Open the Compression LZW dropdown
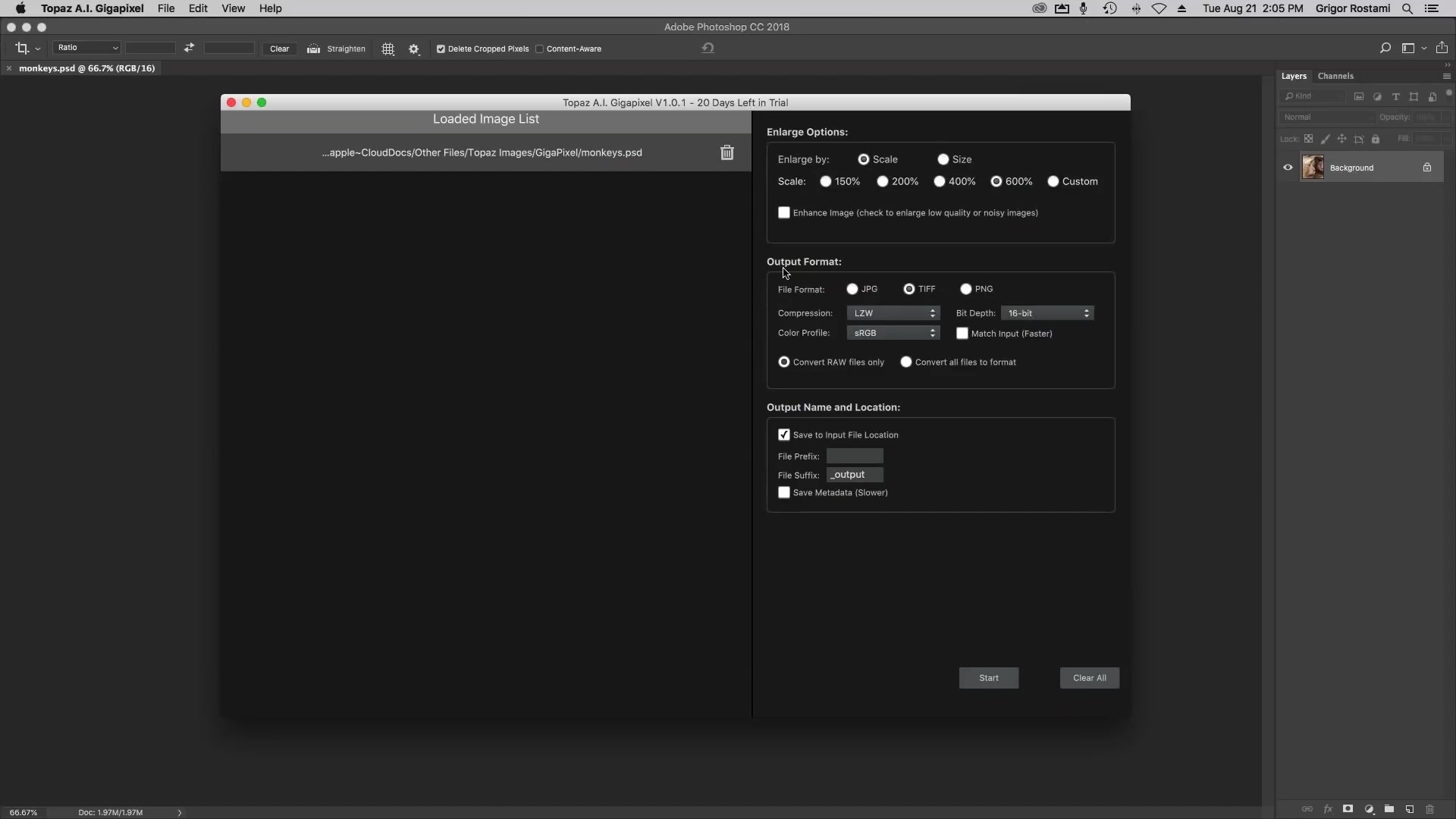 [x=893, y=313]
